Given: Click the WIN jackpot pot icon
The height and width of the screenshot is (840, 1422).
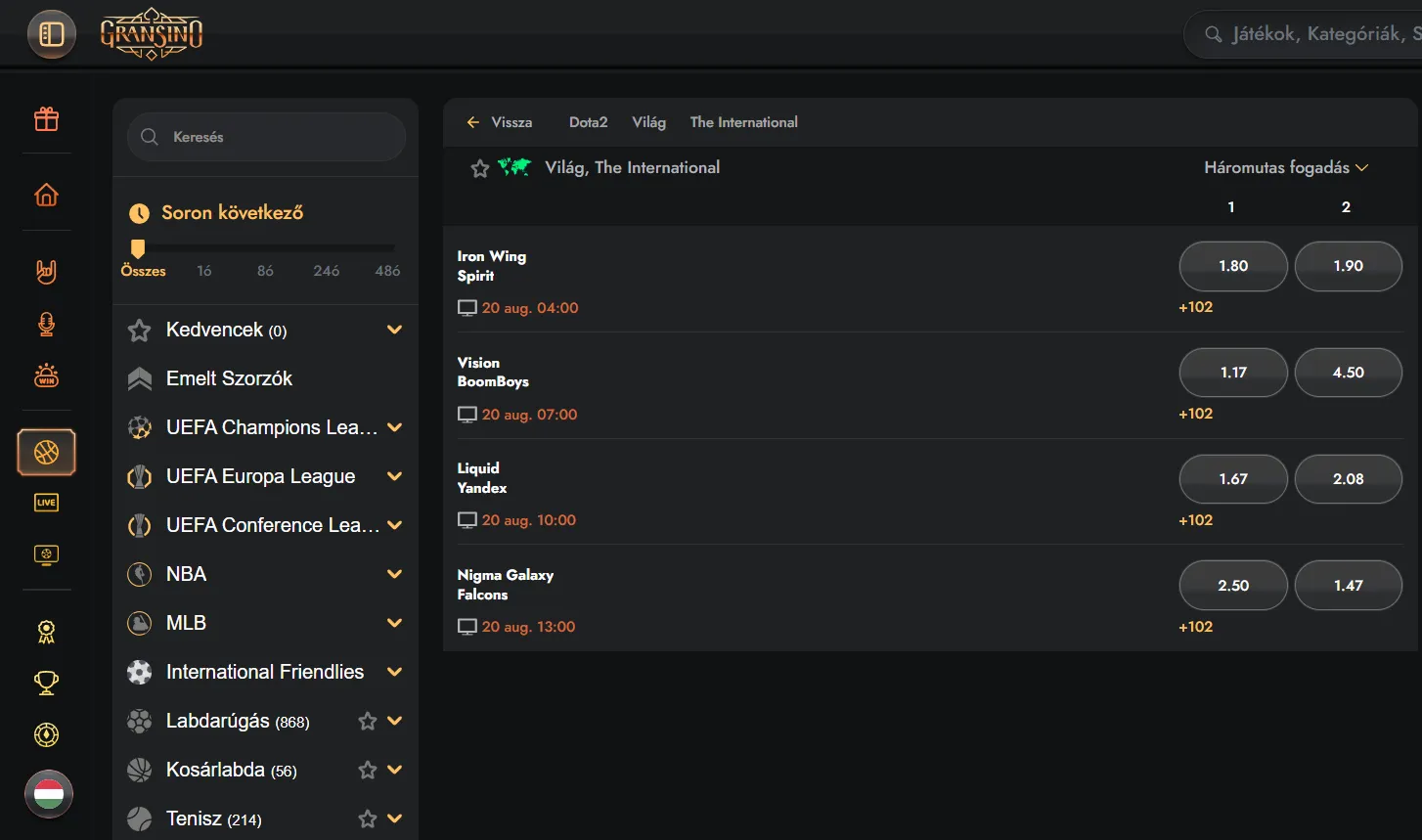Looking at the screenshot, I should coord(47,376).
